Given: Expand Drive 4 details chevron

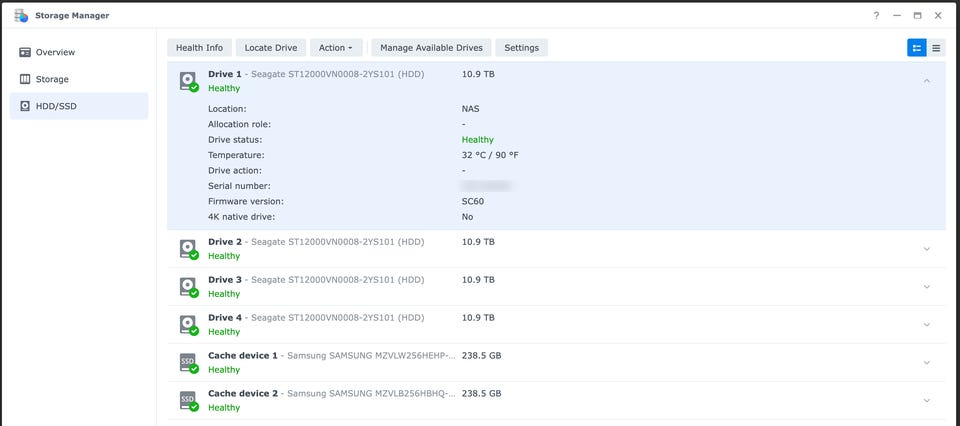Looking at the screenshot, I should pos(927,325).
